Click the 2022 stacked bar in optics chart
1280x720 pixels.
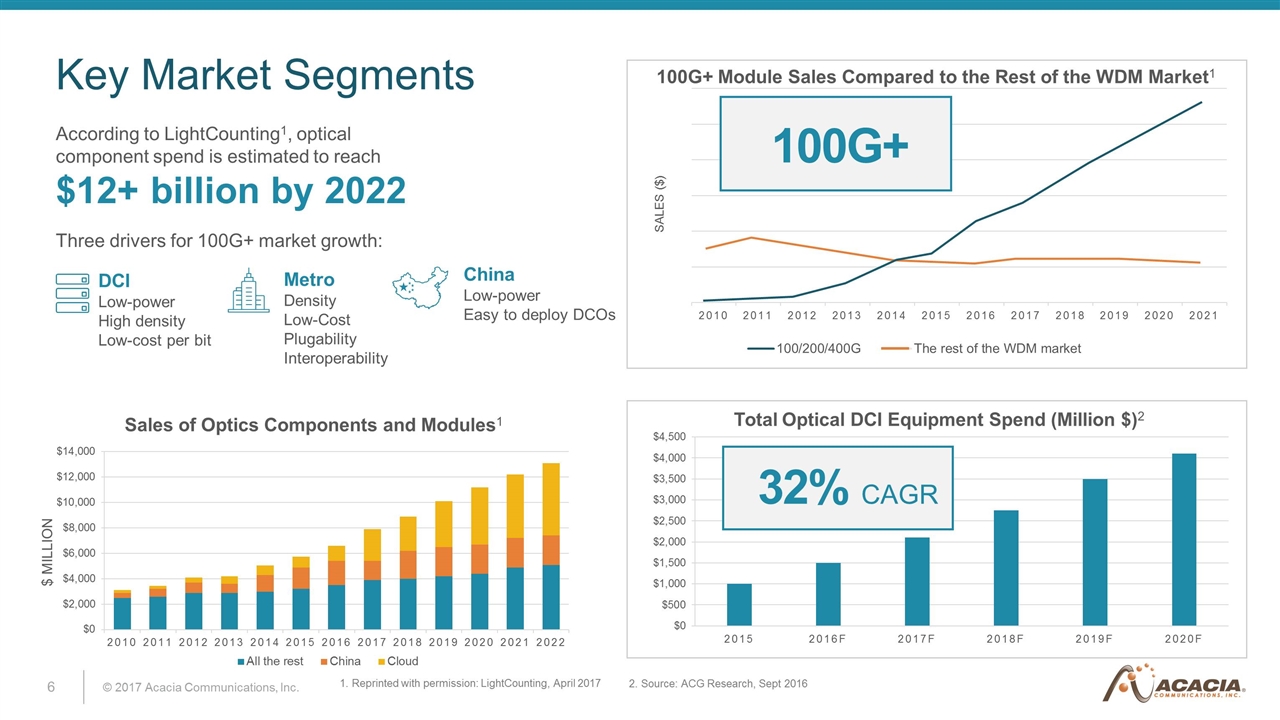(x=551, y=546)
